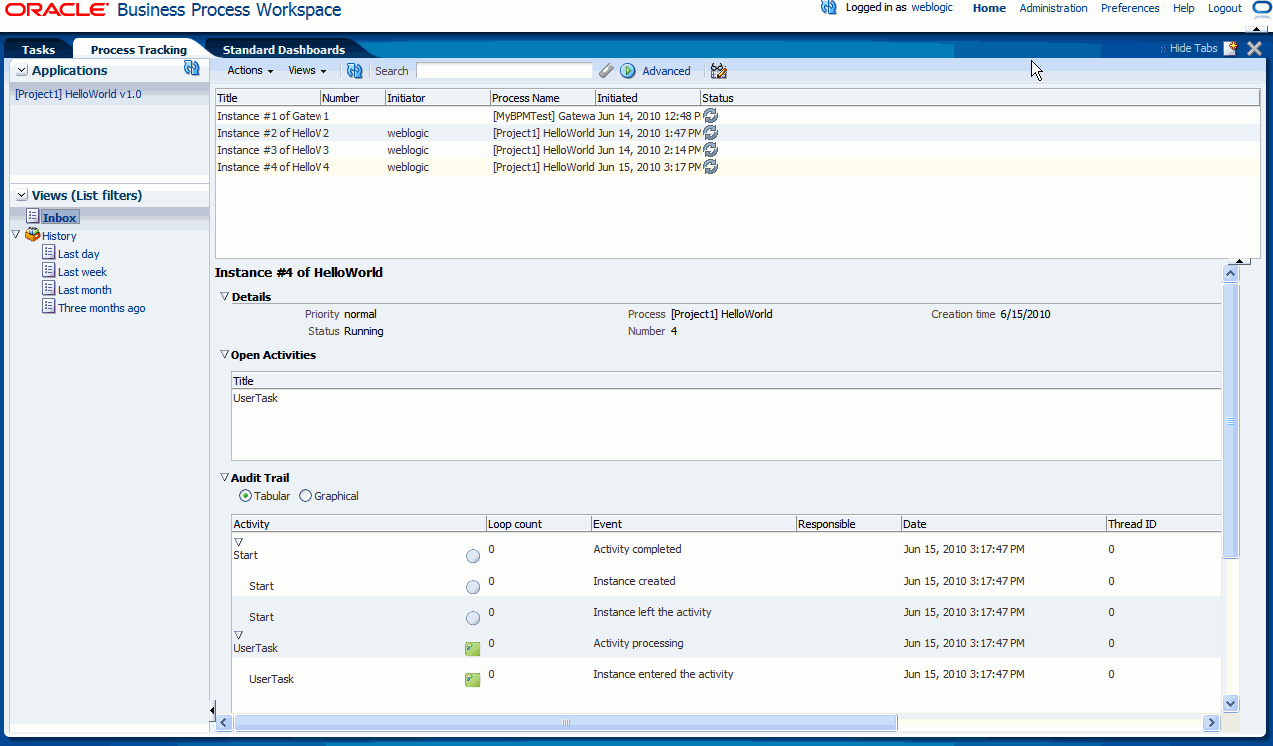Image resolution: width=1273 pixels, height=746 pixels.
Task: Select the Instance #4 of HelloWorld row
Action: point(737,167)
